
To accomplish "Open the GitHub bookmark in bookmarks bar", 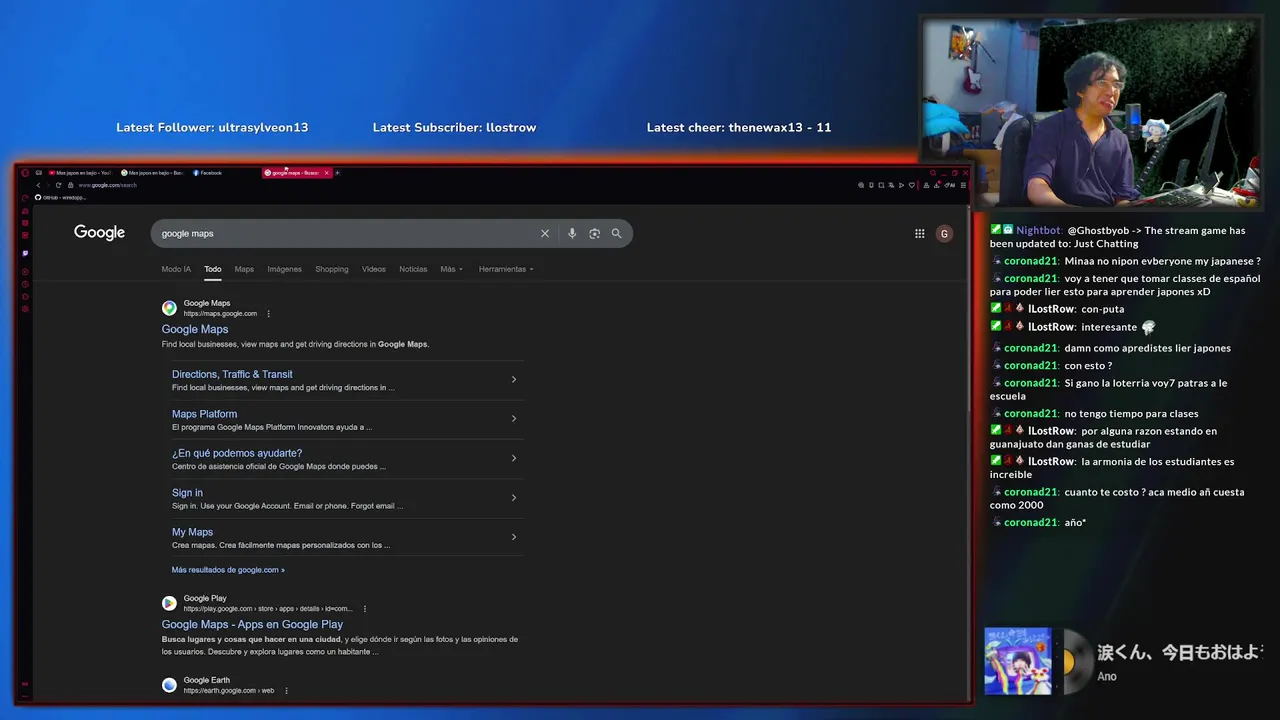I will click(x=62, y=197).
